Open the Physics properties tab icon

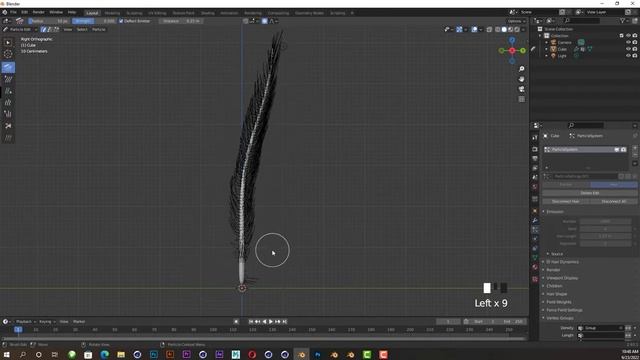click(535, 239)
